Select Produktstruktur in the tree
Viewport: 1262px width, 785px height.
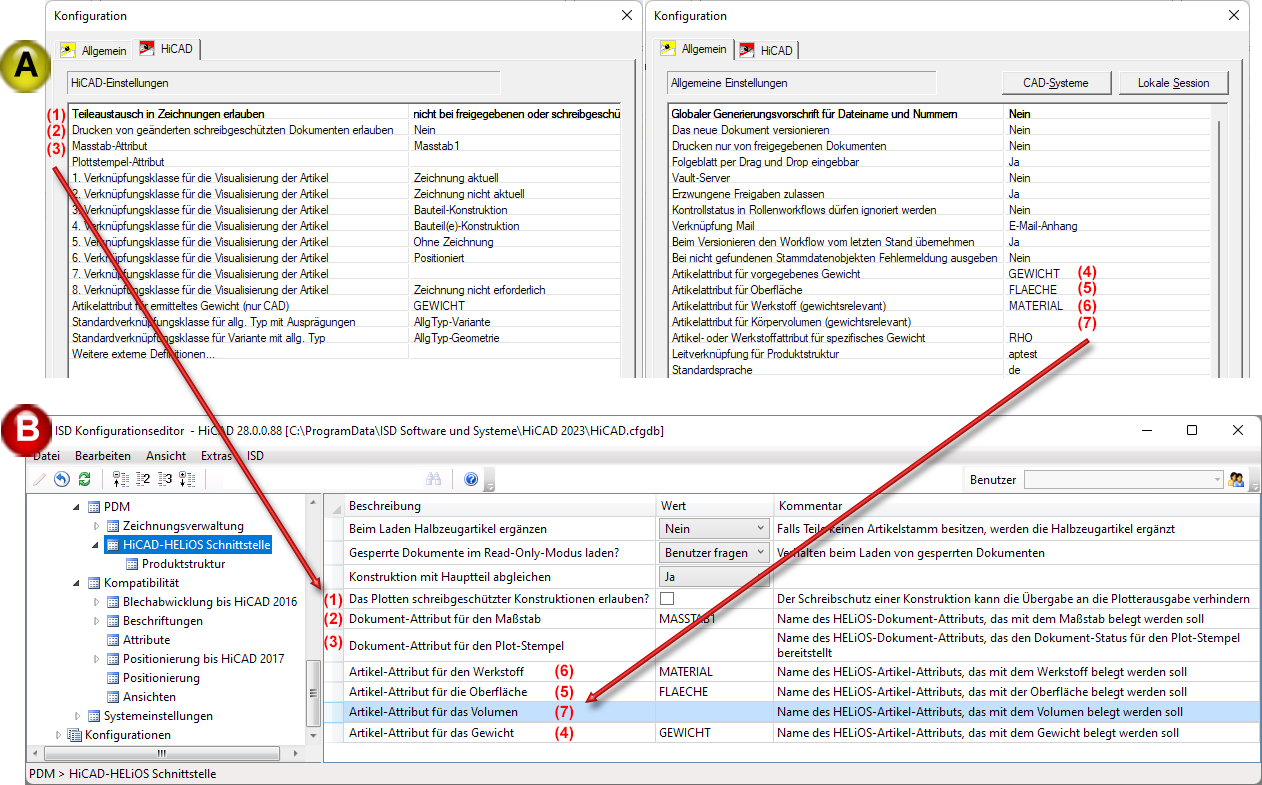[183, 564]
